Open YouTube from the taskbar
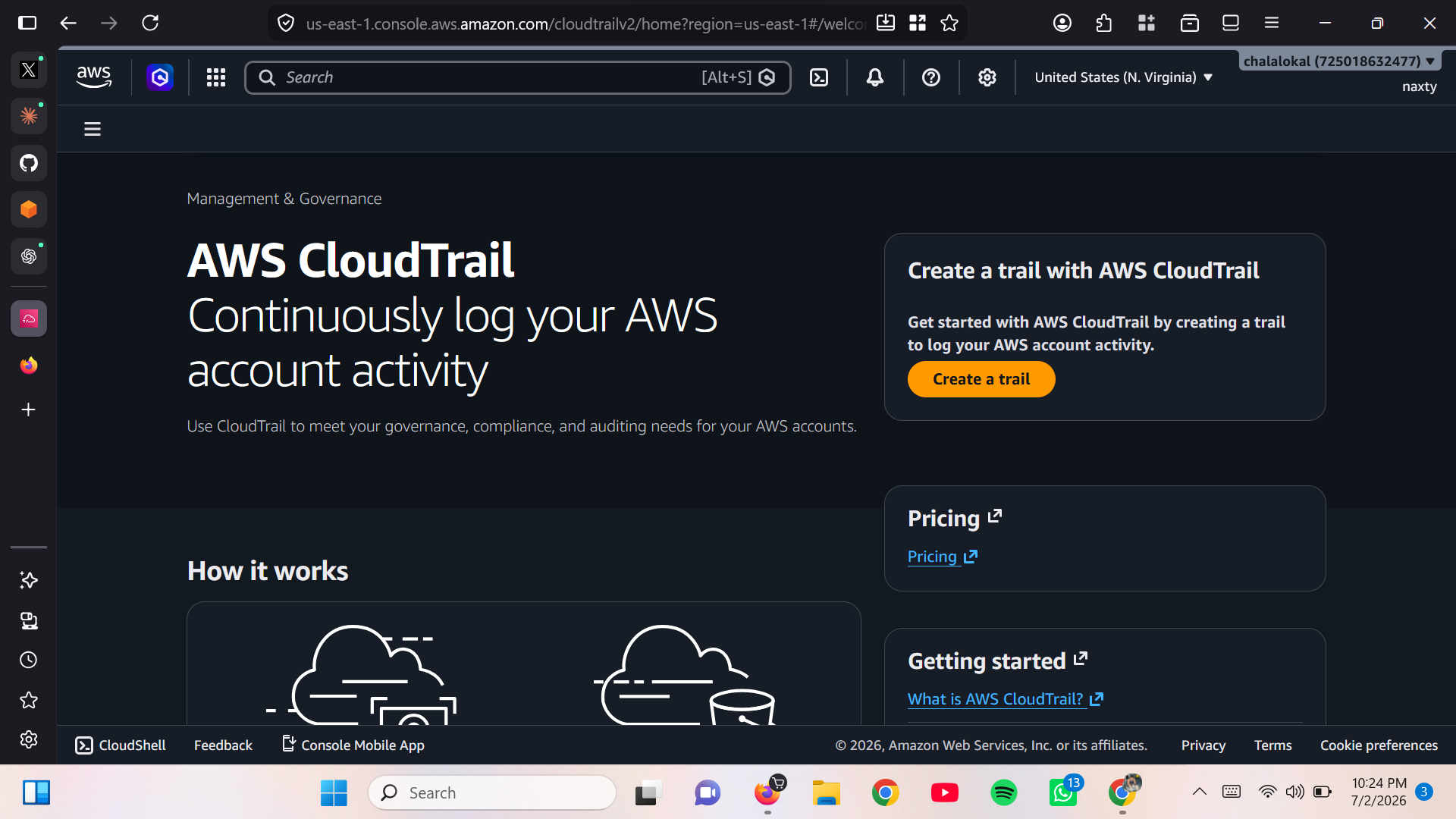 click(945, 792)
